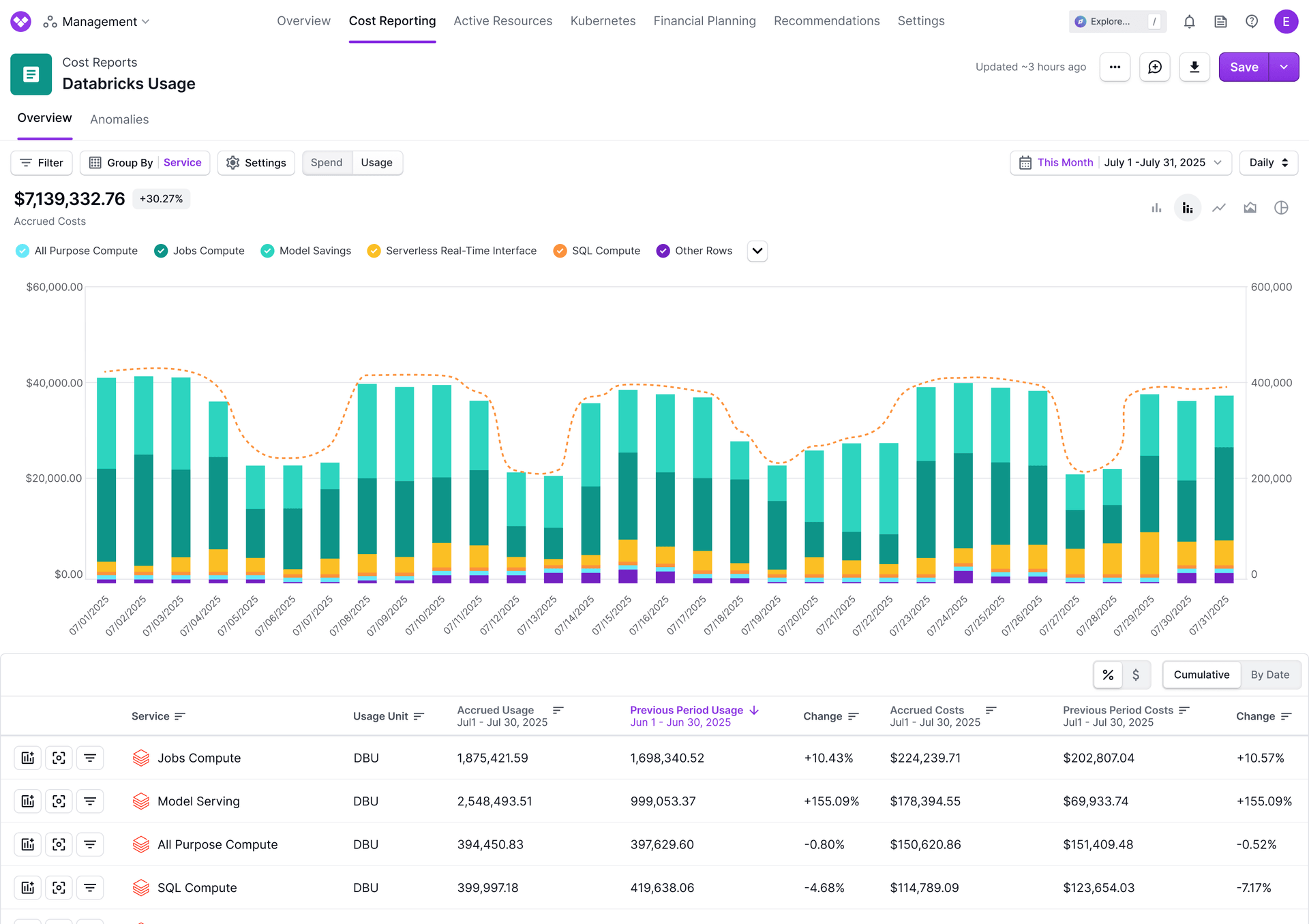Select the line chart view icon
The image size is (1309, 924).
pyautogui.click(x=1219, y=208)
